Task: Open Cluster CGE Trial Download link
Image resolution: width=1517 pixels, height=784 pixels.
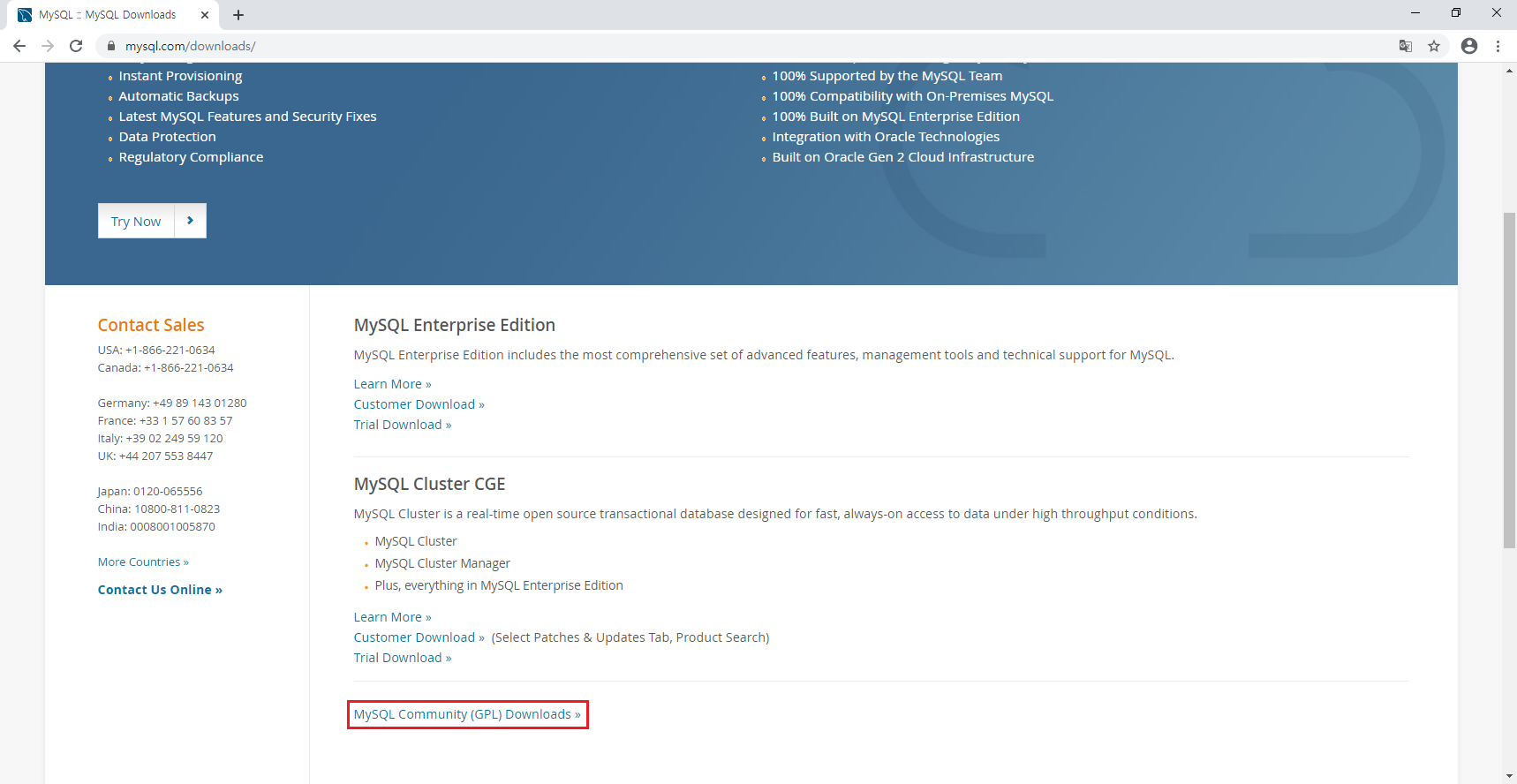Action: pos(403,658)
